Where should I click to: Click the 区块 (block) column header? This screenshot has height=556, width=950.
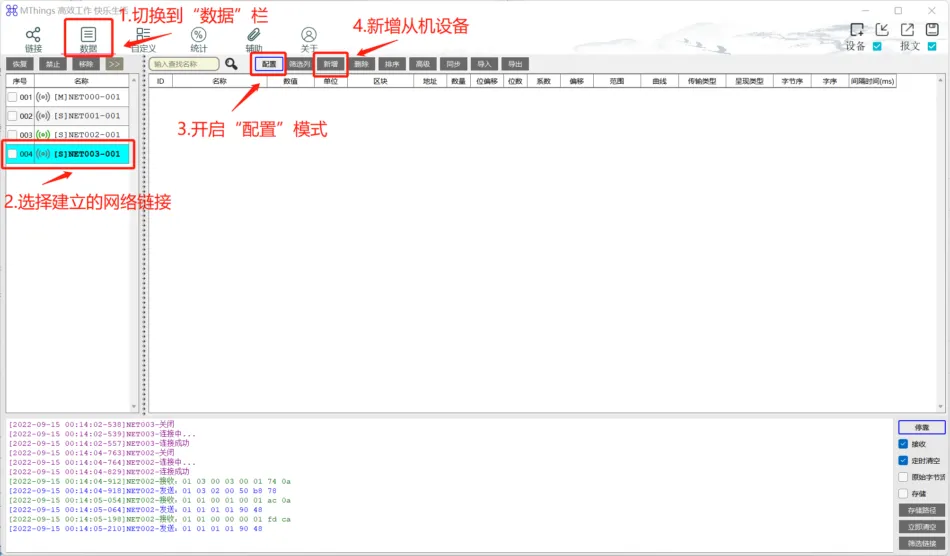tap(380, 81)
